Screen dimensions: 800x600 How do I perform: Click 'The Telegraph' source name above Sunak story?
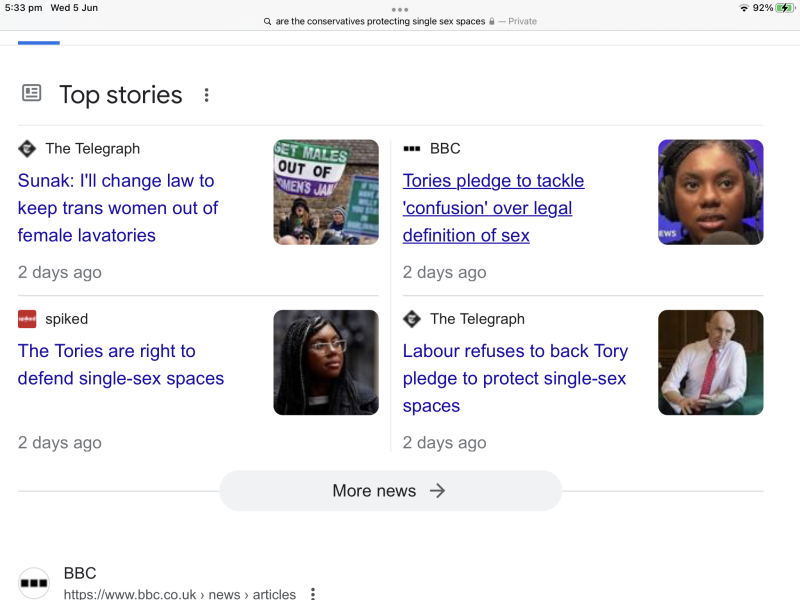[x=92, y=148]
